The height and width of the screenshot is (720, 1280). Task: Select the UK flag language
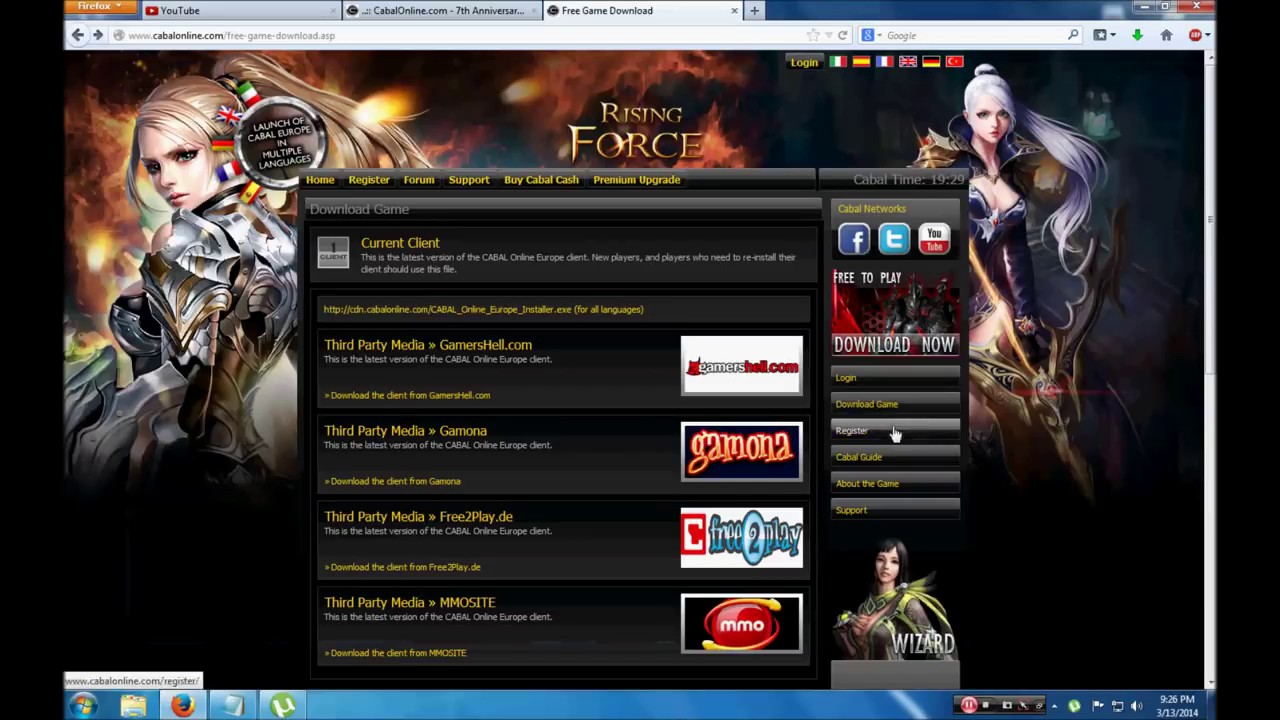click(908, 62)
